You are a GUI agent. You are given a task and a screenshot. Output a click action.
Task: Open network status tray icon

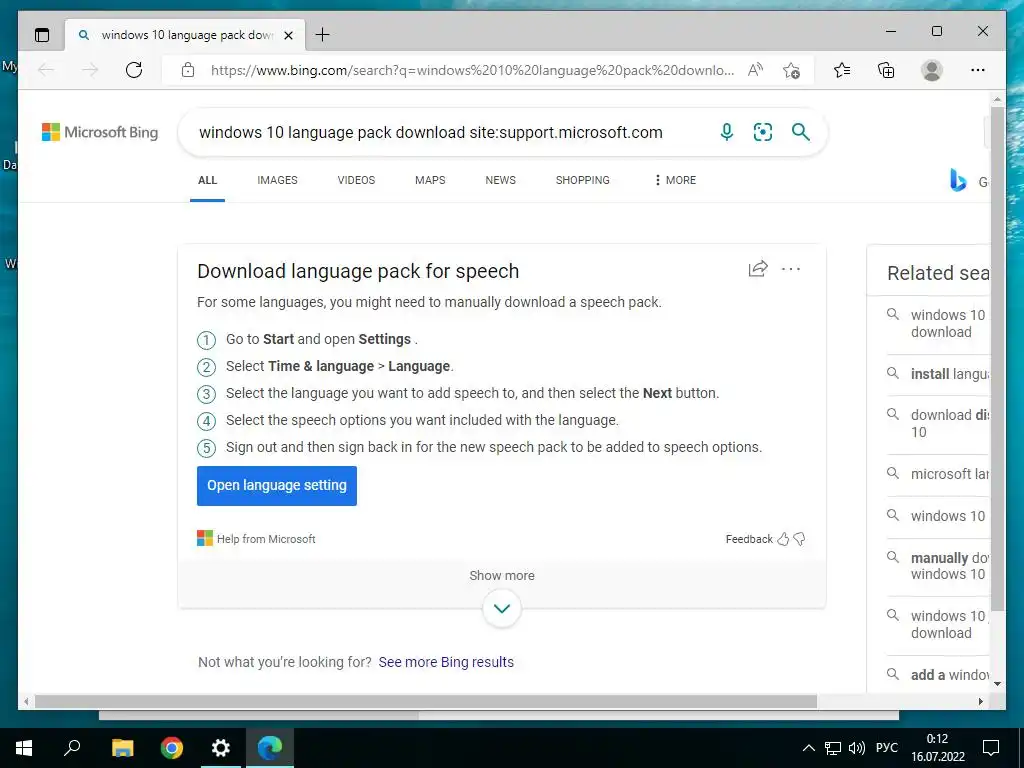click(x=833, y=748)
